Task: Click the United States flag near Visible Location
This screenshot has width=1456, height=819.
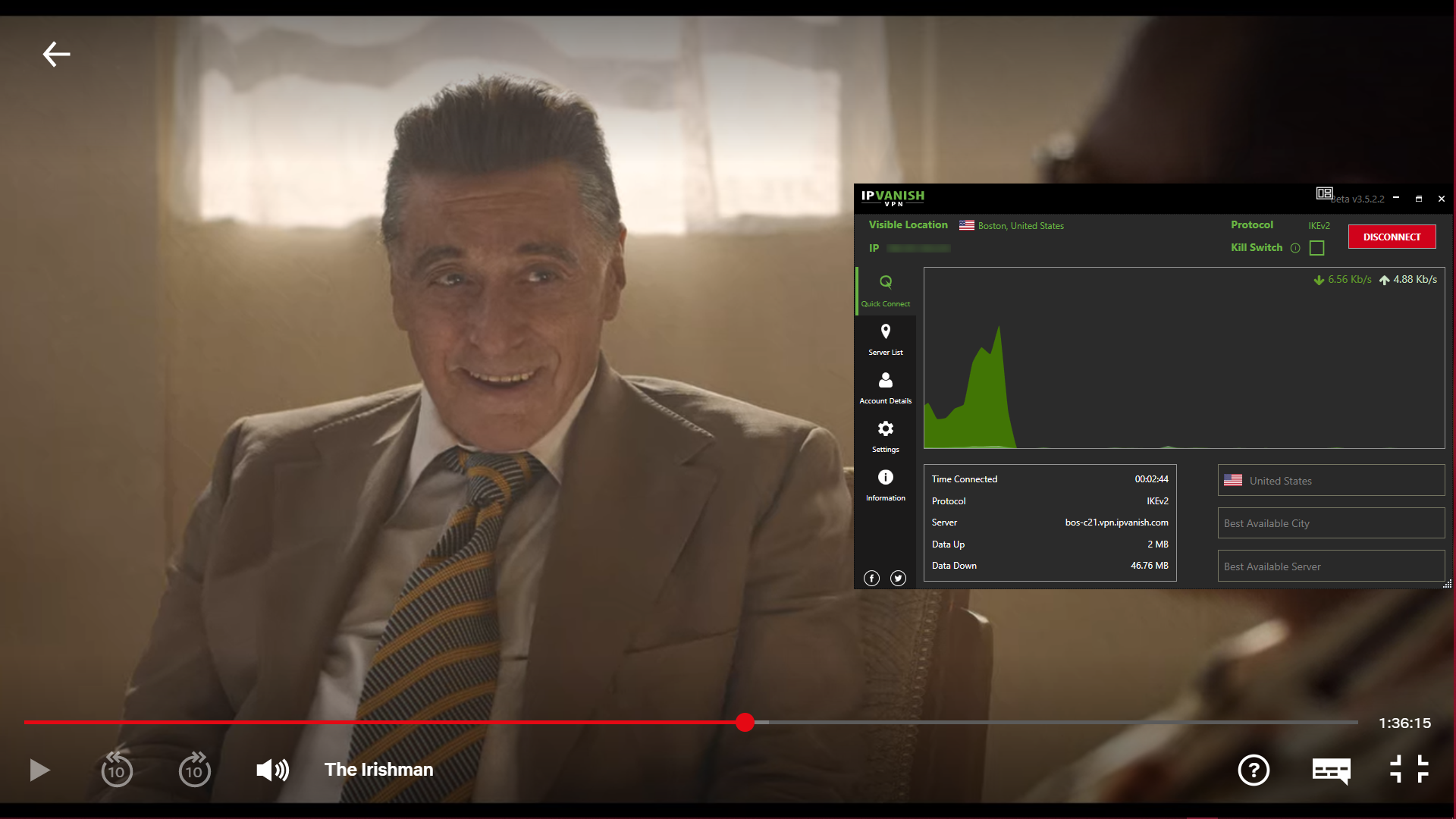Action: coord(967,225)
